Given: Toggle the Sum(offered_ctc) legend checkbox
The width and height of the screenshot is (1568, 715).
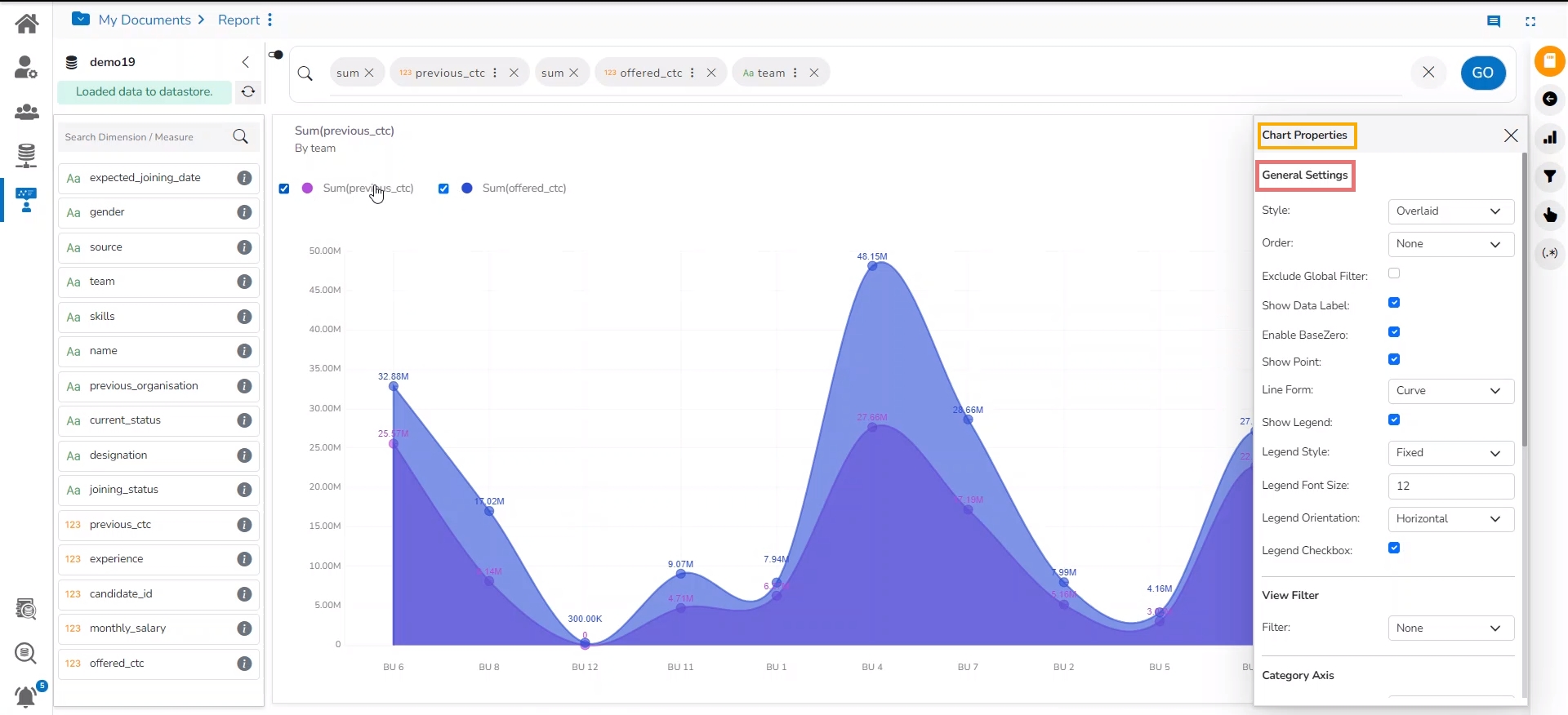Looking at the screenshot, I should pos(443,189).
